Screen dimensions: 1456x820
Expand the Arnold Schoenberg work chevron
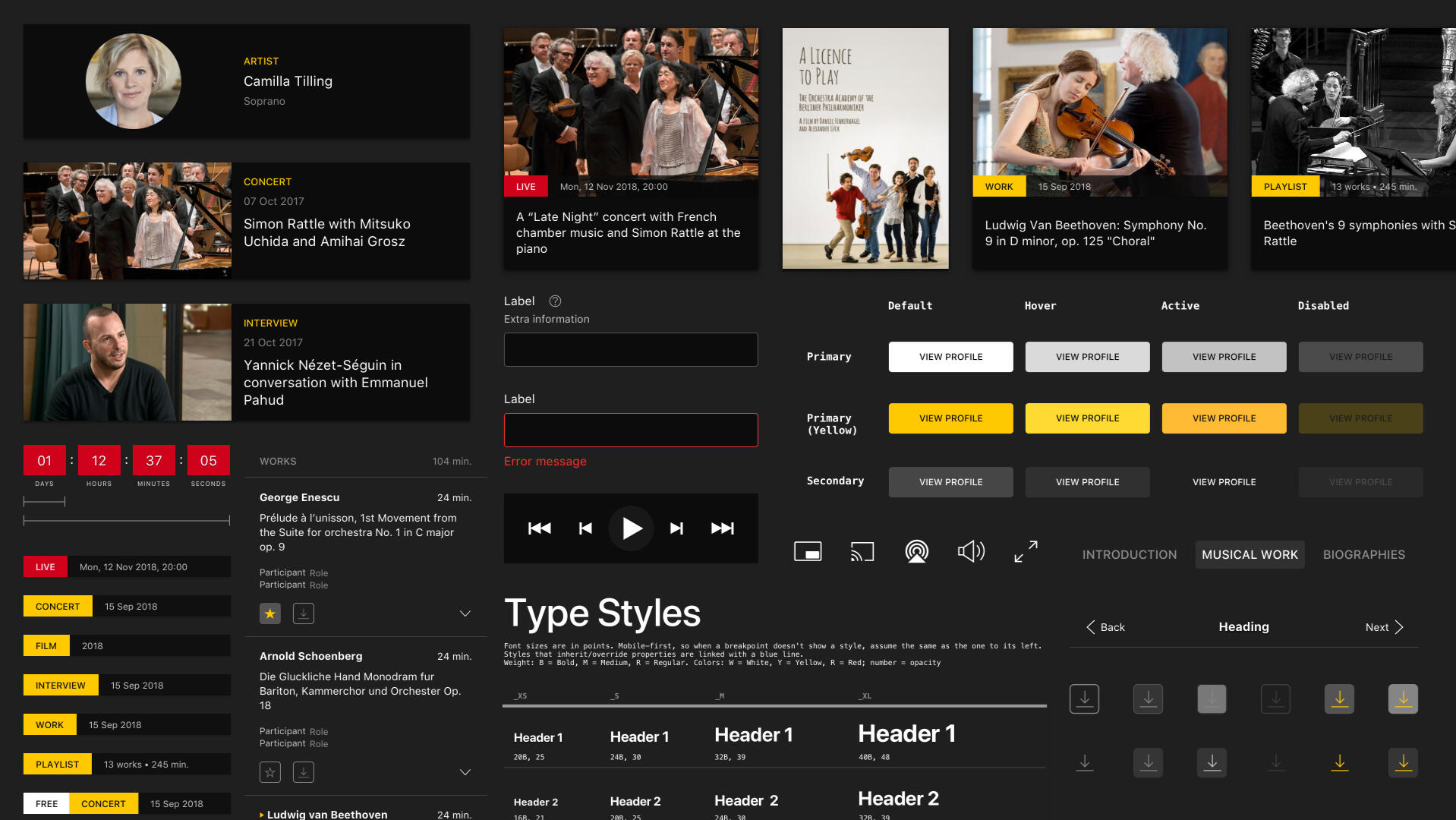[x=465, y=772]
